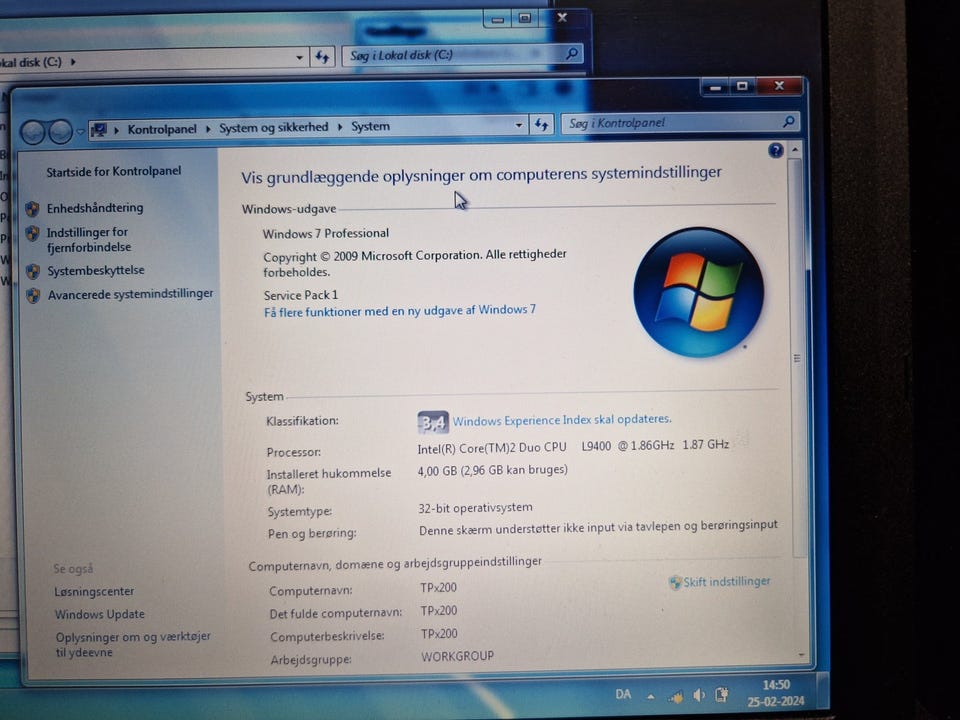Click the scroll up arrow of the System page
This screenshot has height=720, width=960.
pos(795,149)
